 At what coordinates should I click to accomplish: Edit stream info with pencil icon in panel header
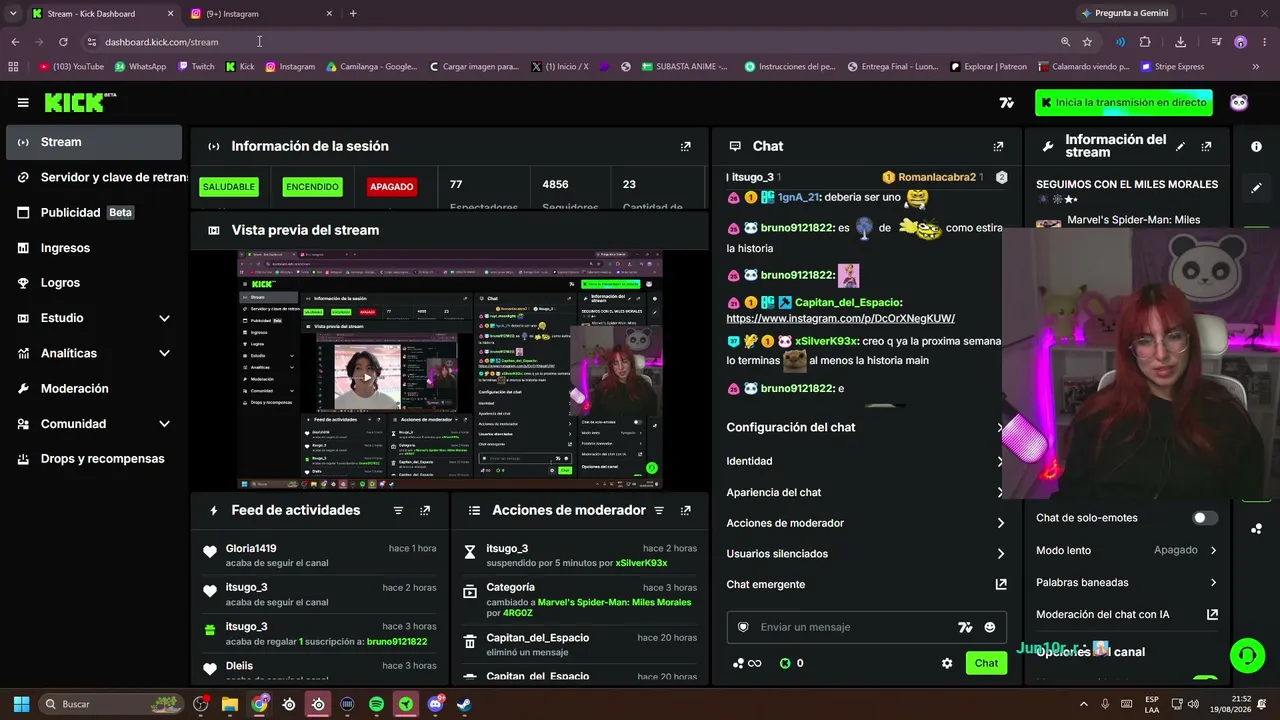coord(1180,146)
